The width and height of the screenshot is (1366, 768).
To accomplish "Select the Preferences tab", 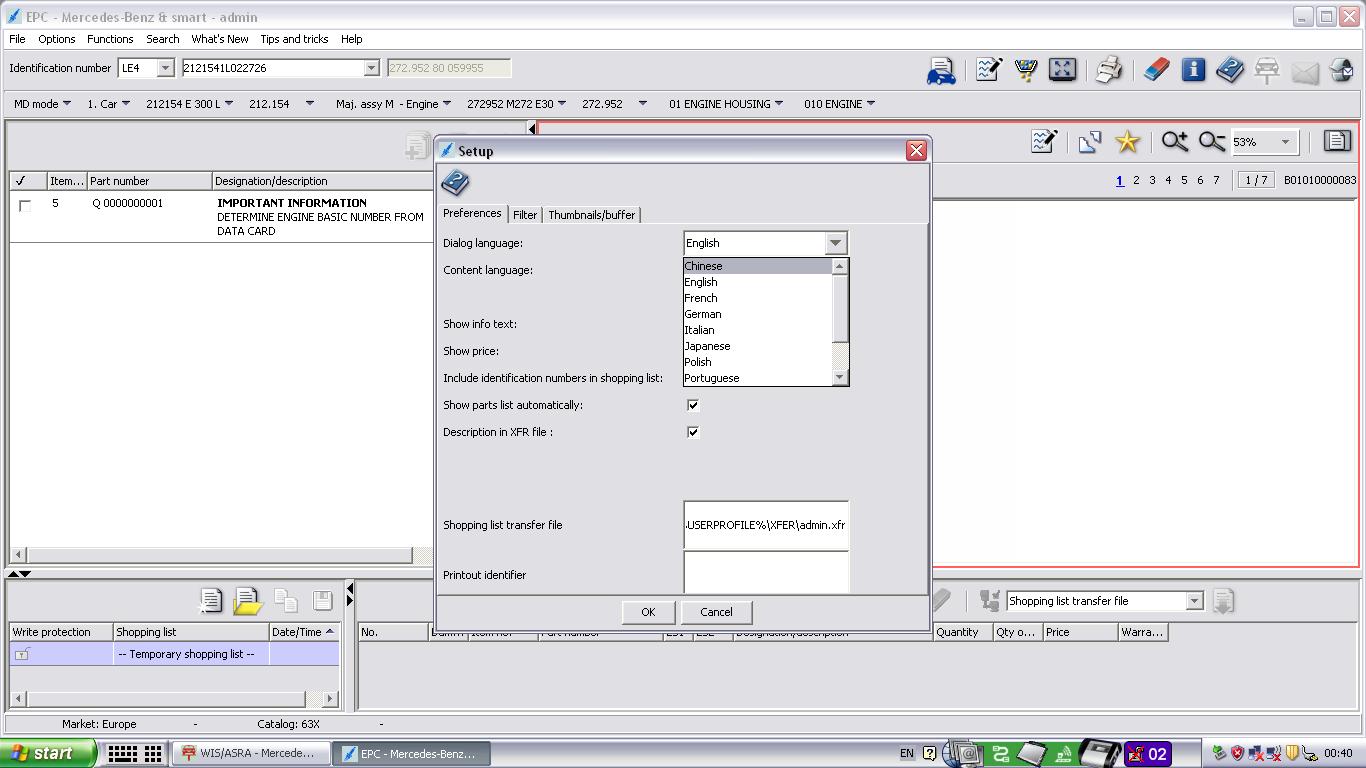I will (472, 213).
